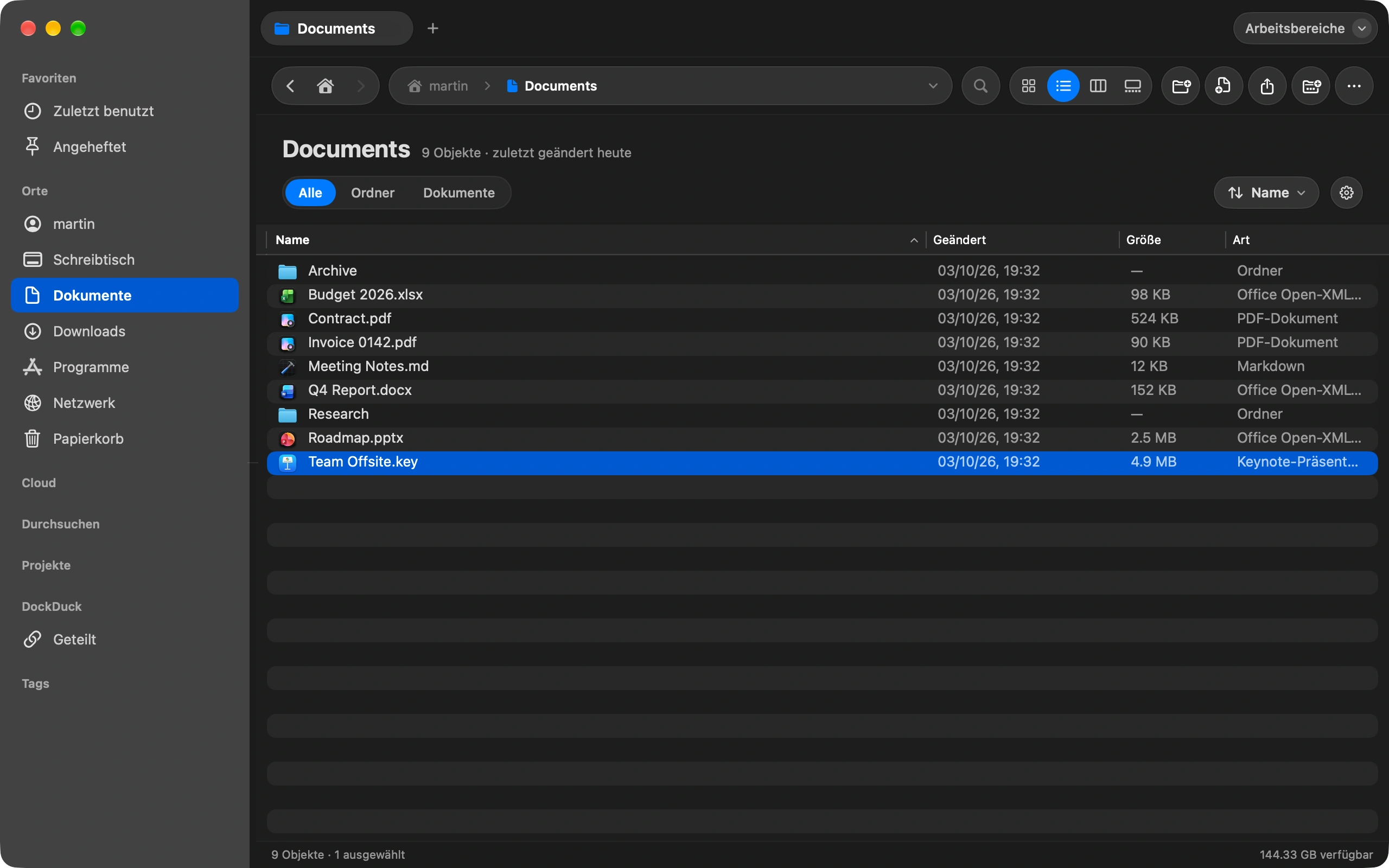Sort by the Größe column header
Image resolution: width=1389 pixels, height=868 pixels.
[x=1172, y=240]
